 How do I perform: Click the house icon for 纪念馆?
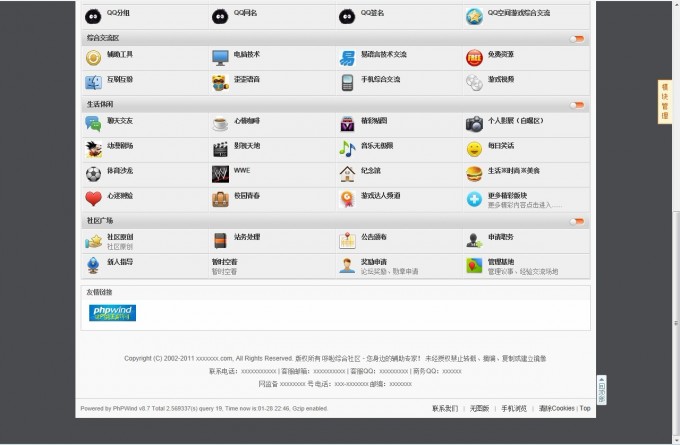click(x=347, y=174)
